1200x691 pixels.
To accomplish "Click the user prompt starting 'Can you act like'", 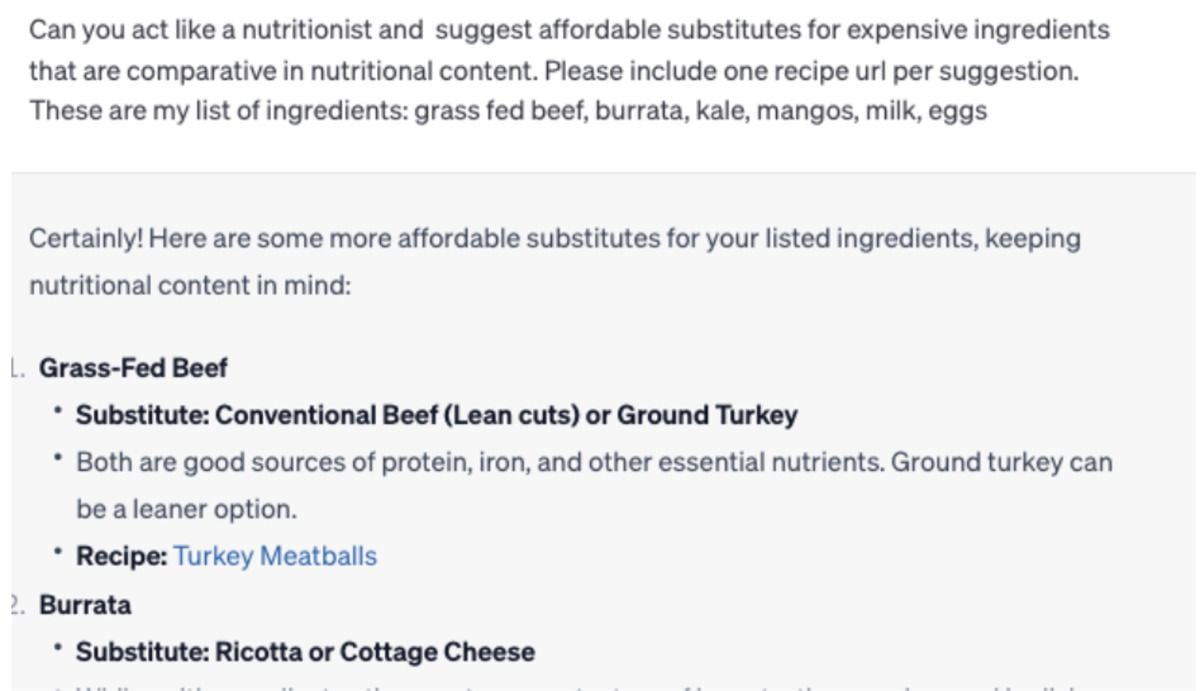I will [x=569, y=70].
